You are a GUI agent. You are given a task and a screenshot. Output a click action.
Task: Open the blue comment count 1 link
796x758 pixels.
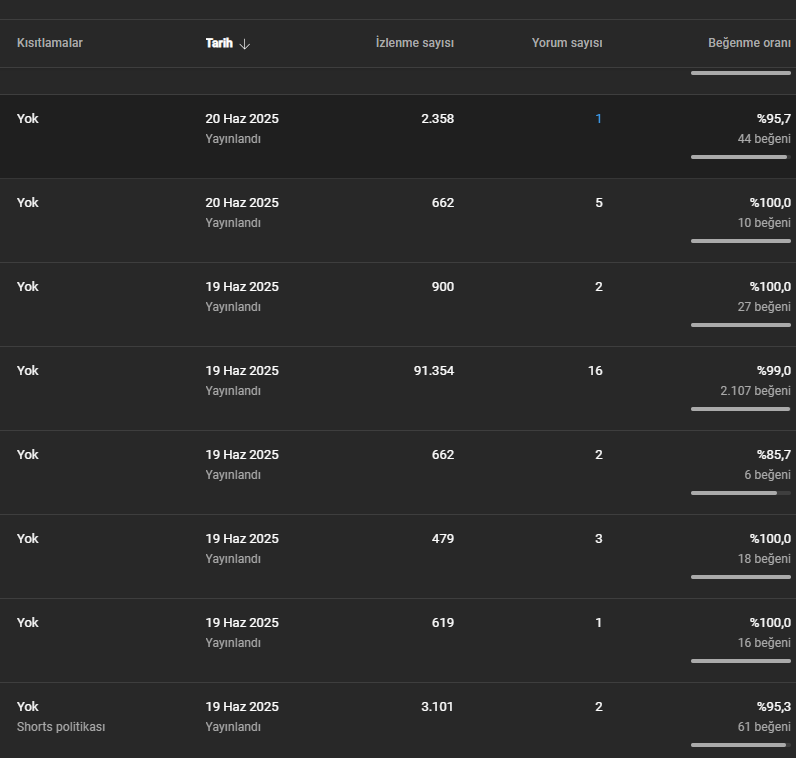tap(599, 119)
